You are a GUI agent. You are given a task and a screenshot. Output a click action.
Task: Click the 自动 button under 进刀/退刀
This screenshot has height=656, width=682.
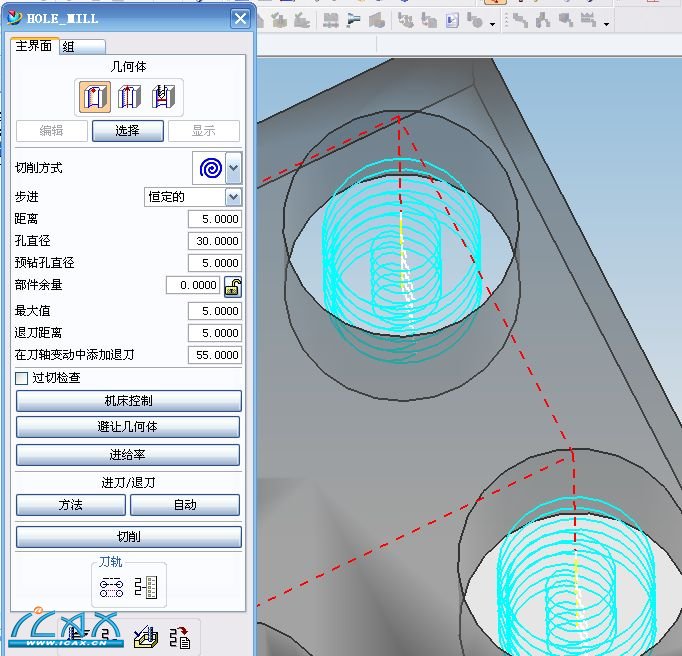click(x=185, y=505)
